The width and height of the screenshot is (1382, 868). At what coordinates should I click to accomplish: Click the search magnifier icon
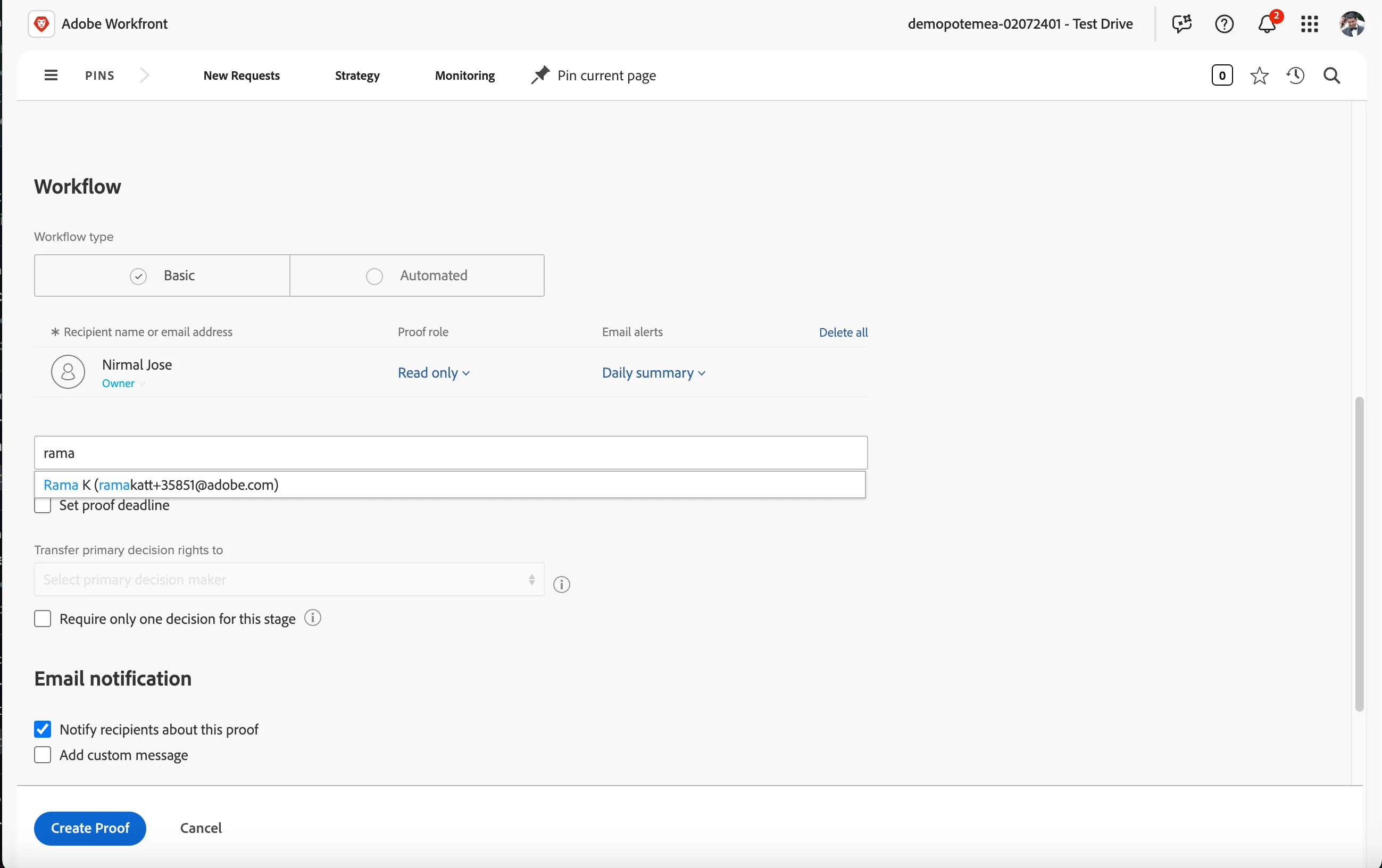pyautogui.click(x=1331, y=76)
